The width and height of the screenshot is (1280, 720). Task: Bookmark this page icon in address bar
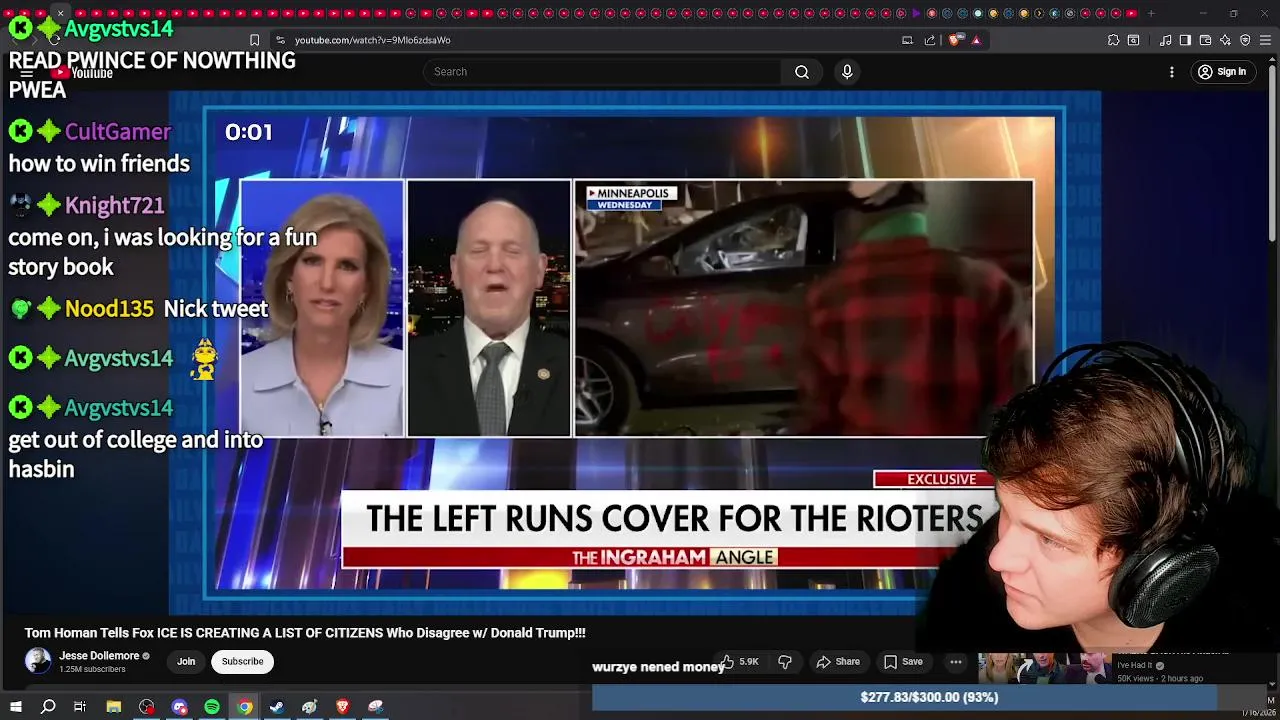255,40
